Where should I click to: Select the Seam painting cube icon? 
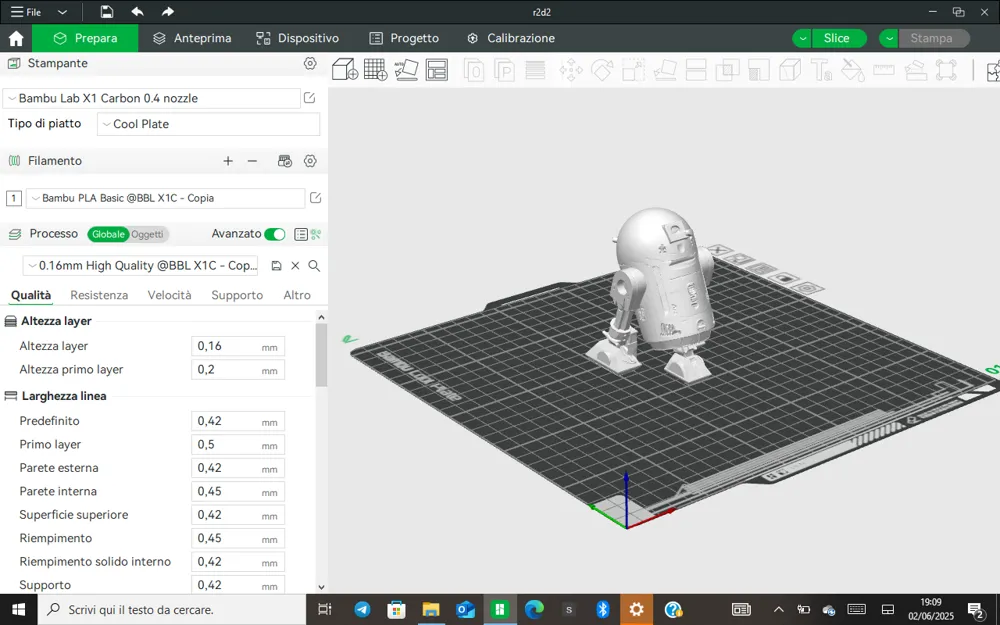(x=790, y=70)
